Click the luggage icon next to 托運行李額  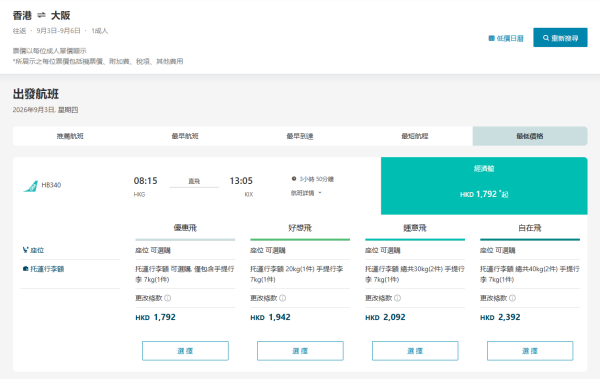pos(26,269)
